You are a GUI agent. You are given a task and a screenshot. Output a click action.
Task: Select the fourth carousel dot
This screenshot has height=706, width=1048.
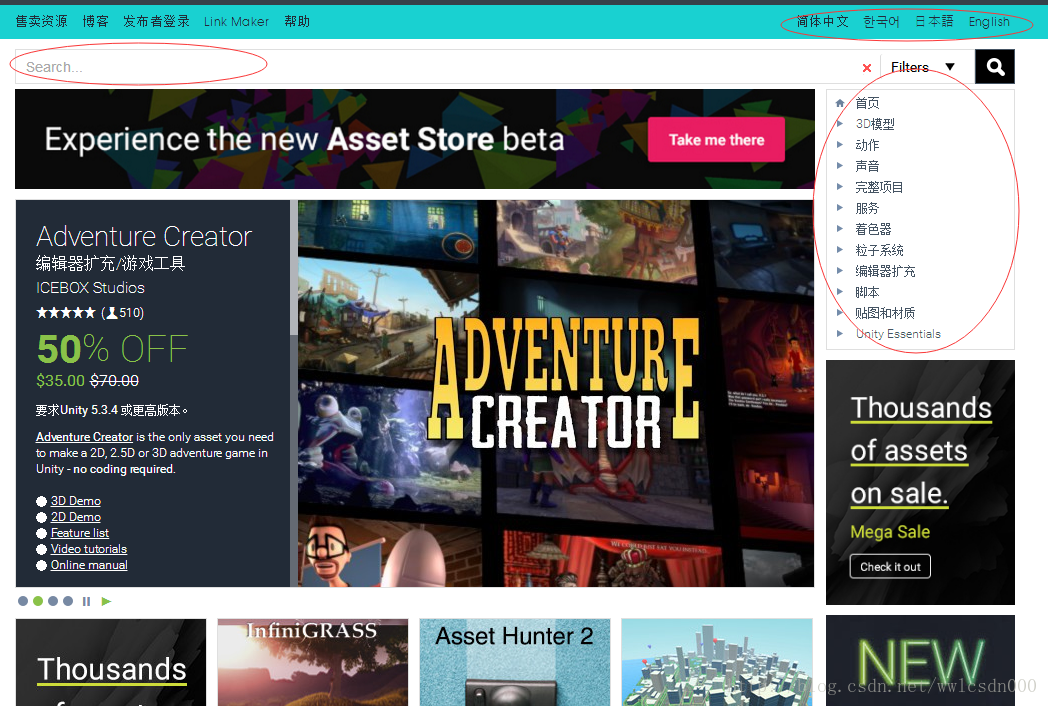68,601
